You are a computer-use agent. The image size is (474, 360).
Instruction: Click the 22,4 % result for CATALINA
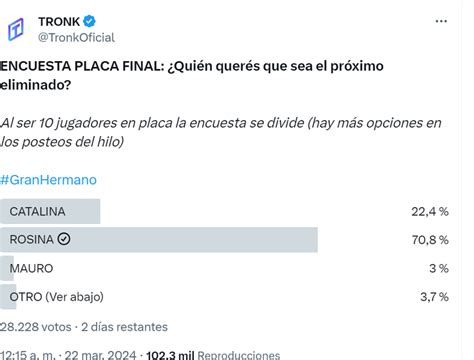[430, 212]
